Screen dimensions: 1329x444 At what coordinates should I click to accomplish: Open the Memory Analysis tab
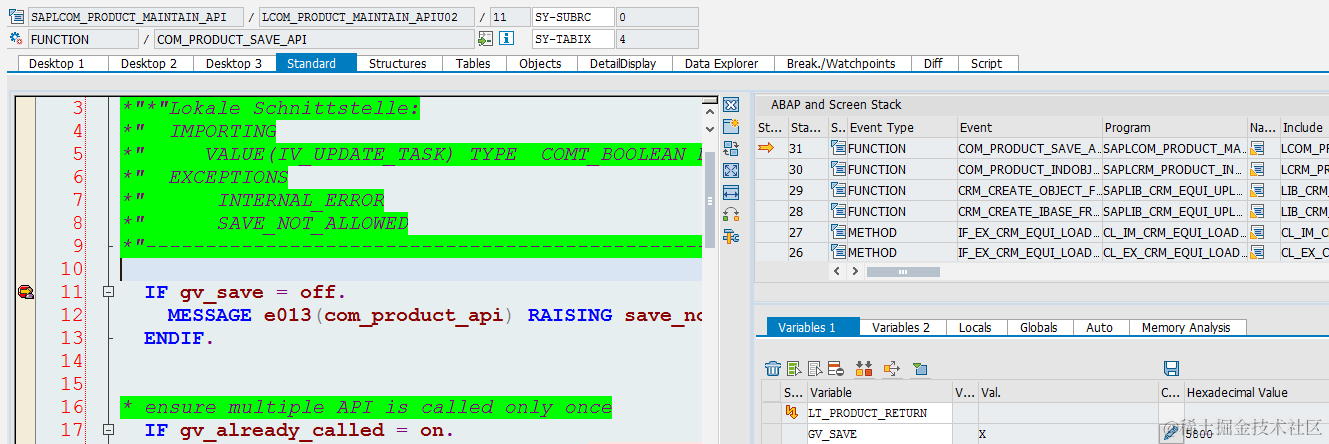pos(1186,327)
